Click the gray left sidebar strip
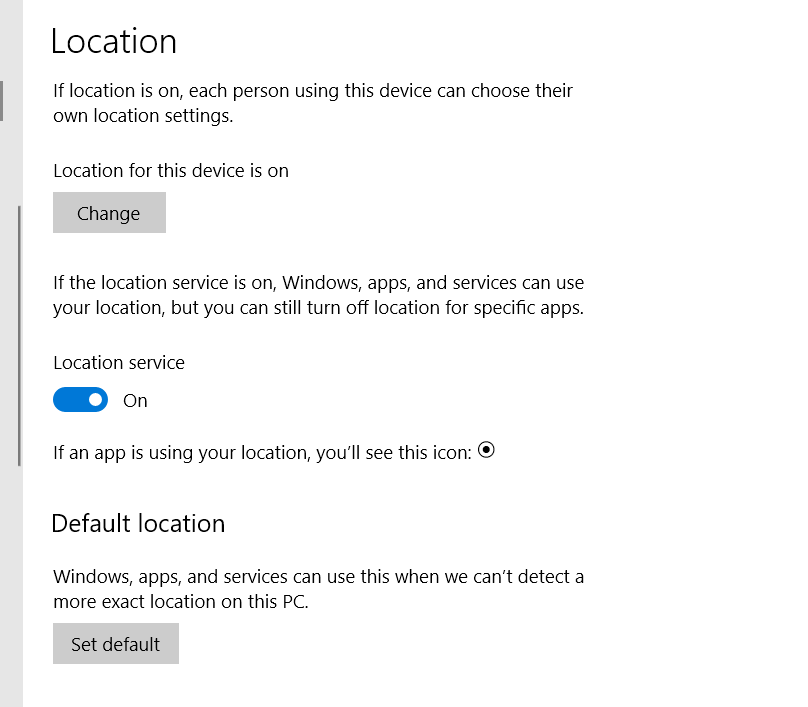 coord(10,550)
